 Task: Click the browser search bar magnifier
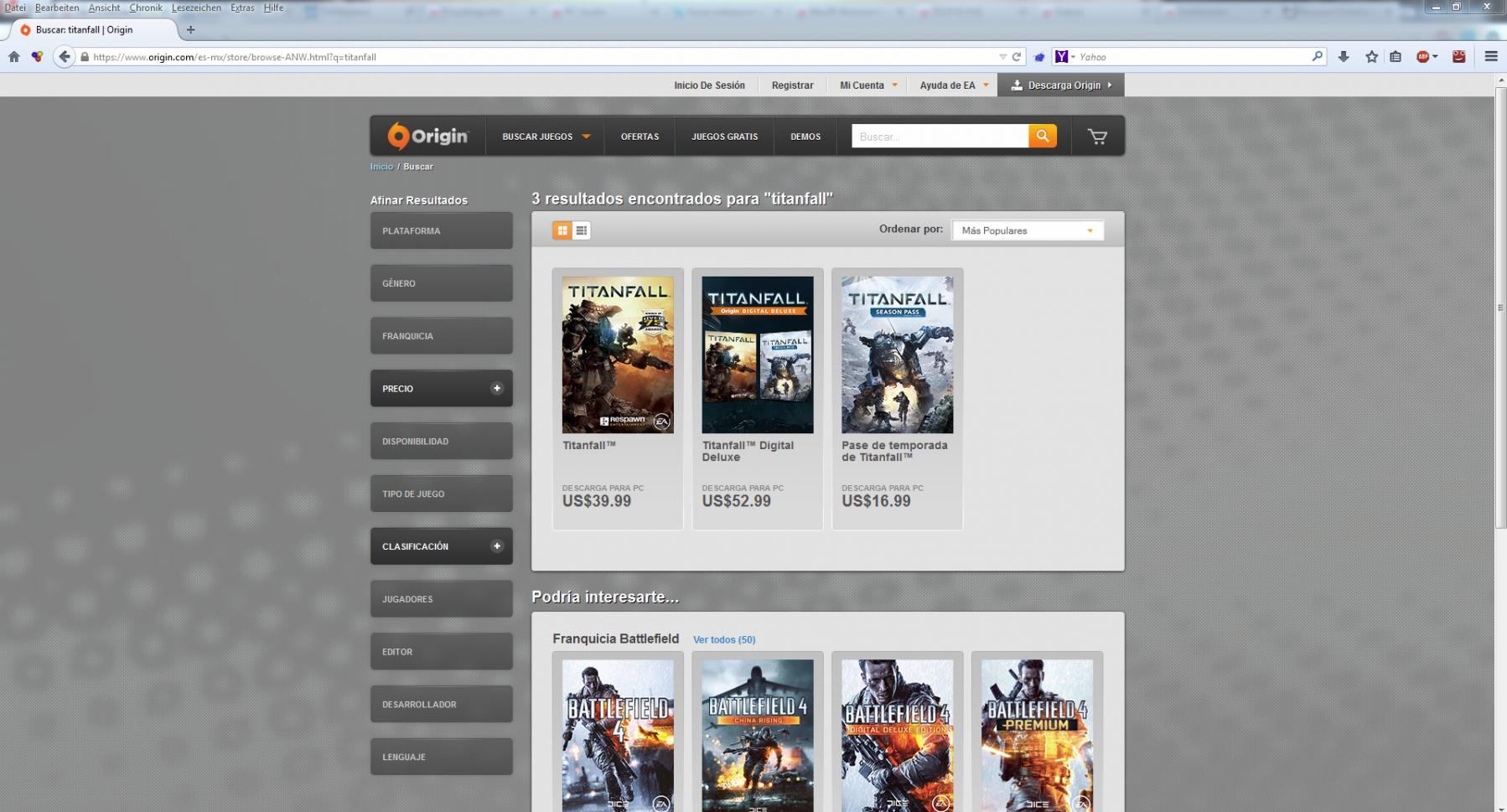(x=1317, y=56)
